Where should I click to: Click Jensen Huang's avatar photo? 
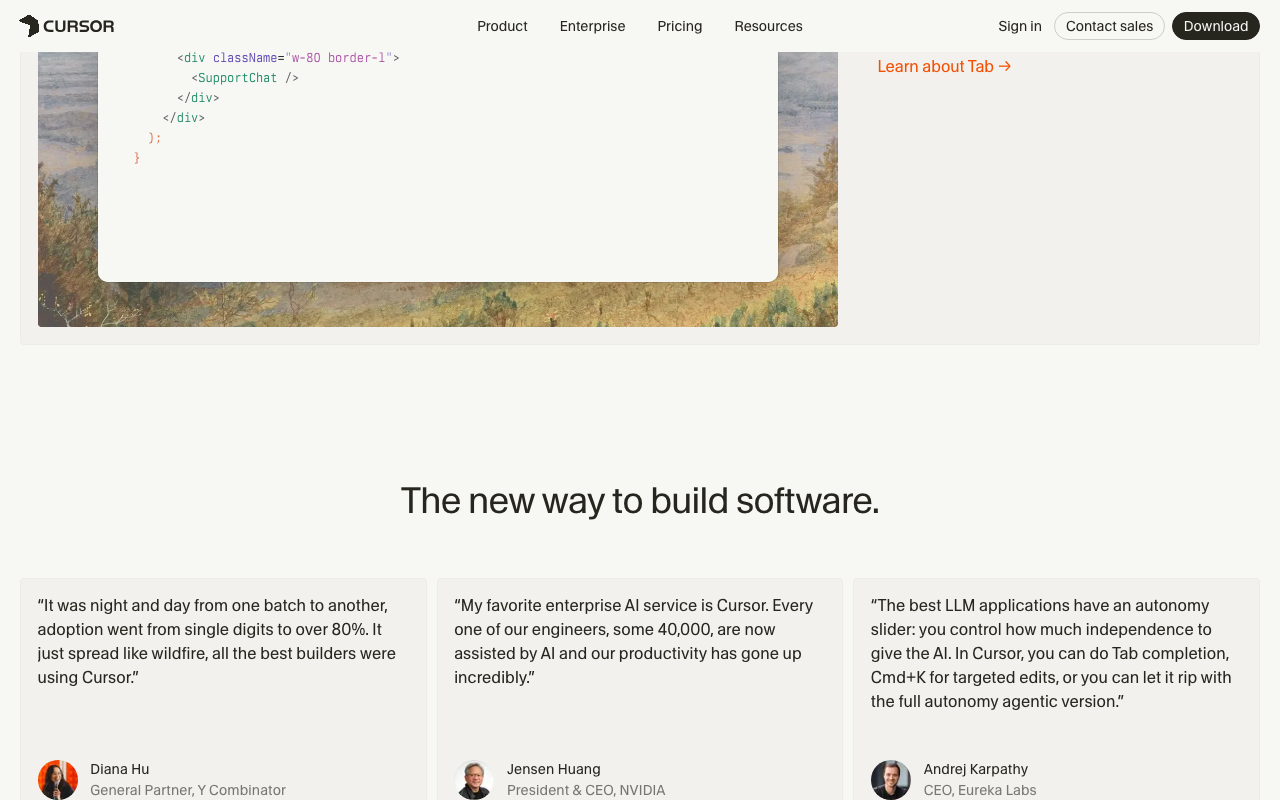[x=474, y=779]
